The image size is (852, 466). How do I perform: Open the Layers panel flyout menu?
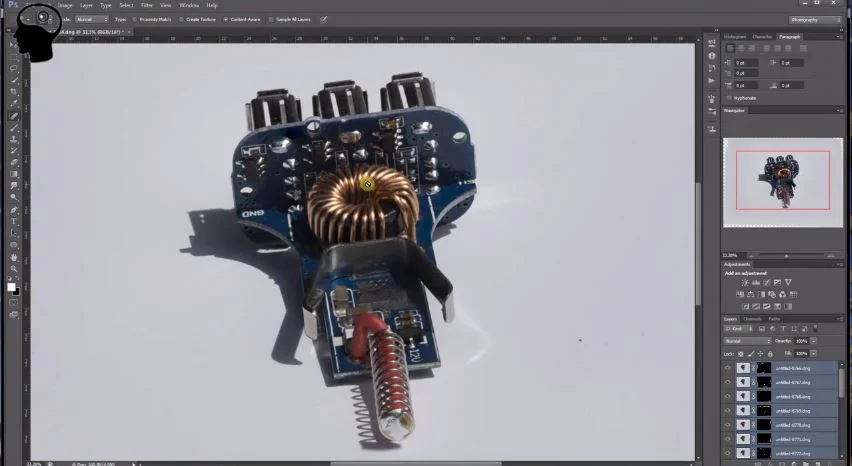pyautogui.click(x=839, y=319)
